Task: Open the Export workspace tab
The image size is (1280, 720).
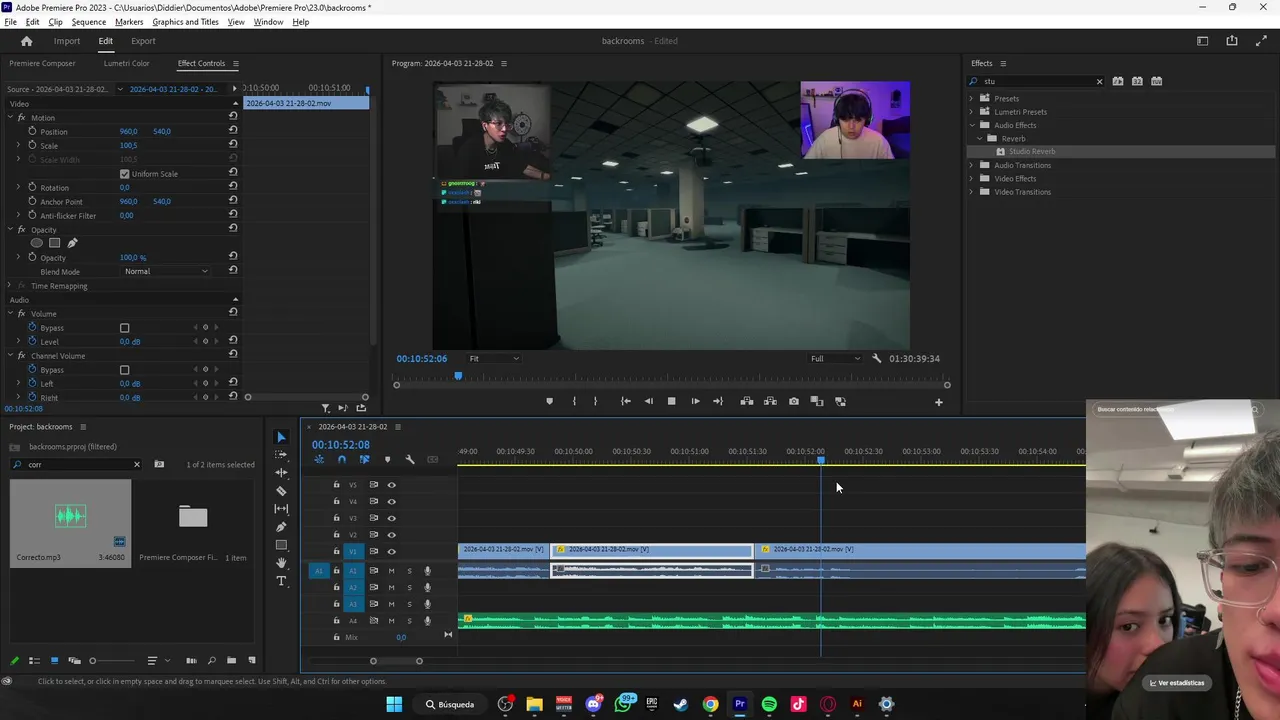Action: click(x=143, y=41)
